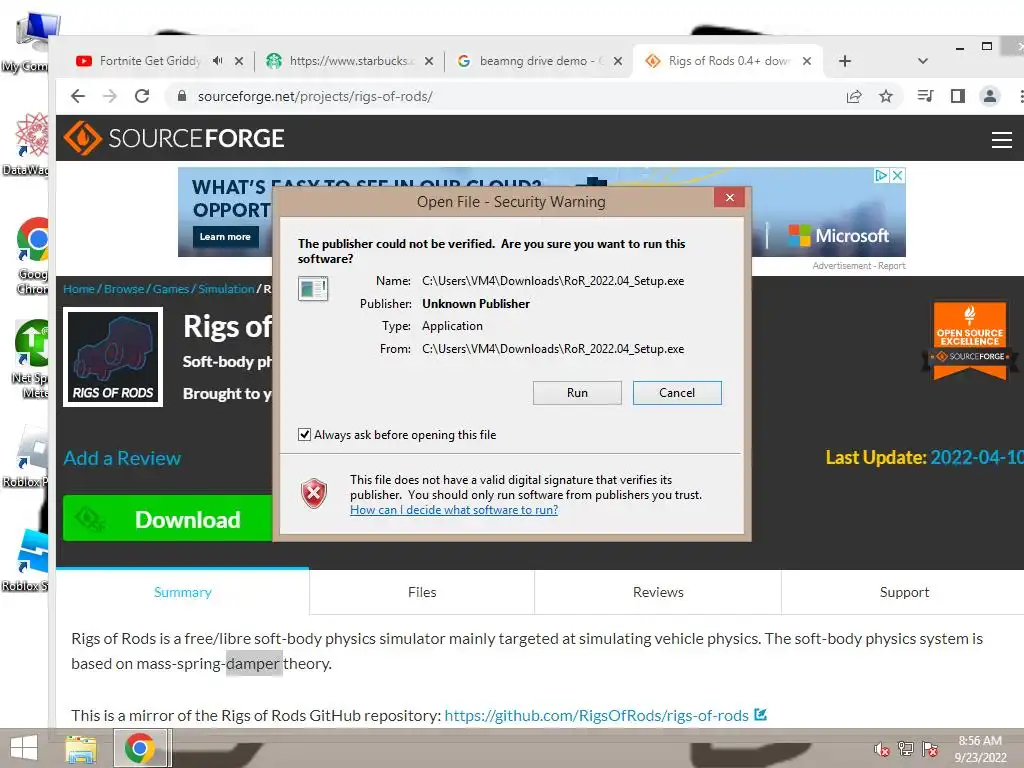Open the Chrome profile avatar
This screenshot has height=768, width=1024.
pos(989,97)
